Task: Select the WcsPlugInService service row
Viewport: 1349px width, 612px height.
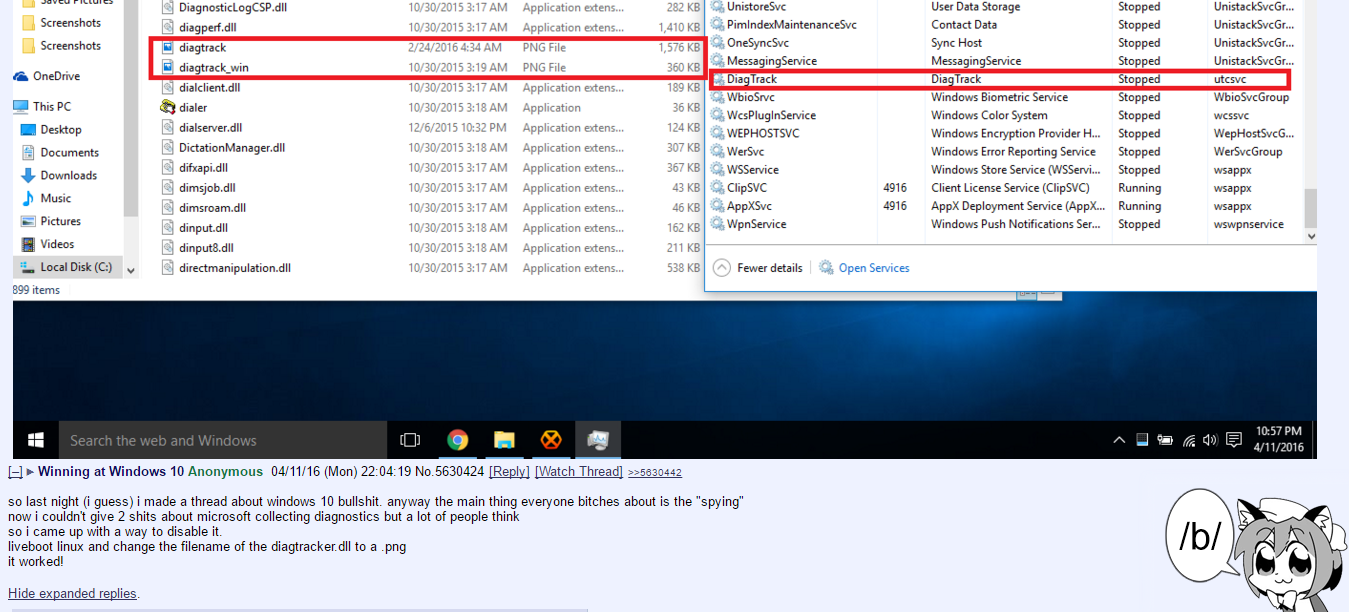Action: pyautogui.click(x=1006, y=116)
